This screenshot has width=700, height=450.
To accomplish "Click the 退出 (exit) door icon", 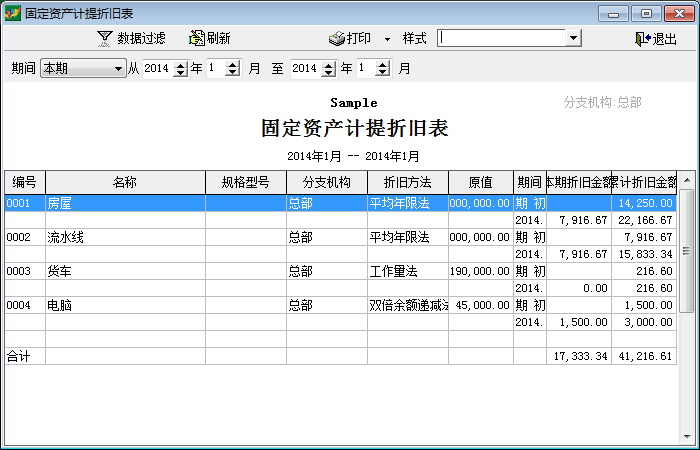I will click(x=642, y=38).
